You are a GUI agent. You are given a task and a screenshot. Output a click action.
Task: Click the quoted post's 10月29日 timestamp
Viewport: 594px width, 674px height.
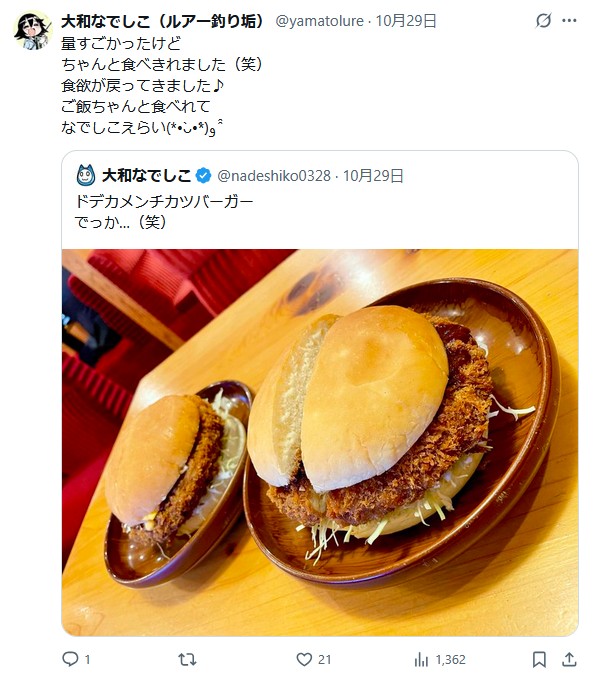[x=373, y=176]
